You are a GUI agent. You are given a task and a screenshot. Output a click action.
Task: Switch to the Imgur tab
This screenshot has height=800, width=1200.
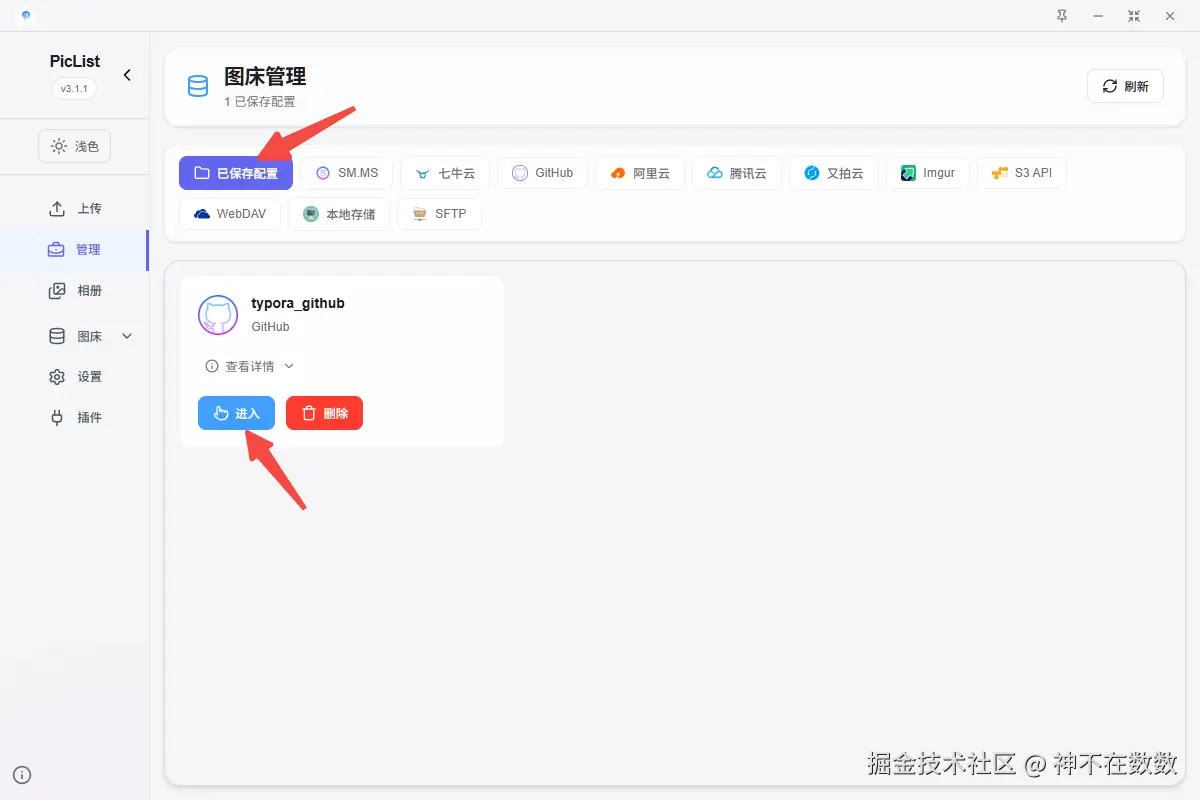(x=927, y=173)
